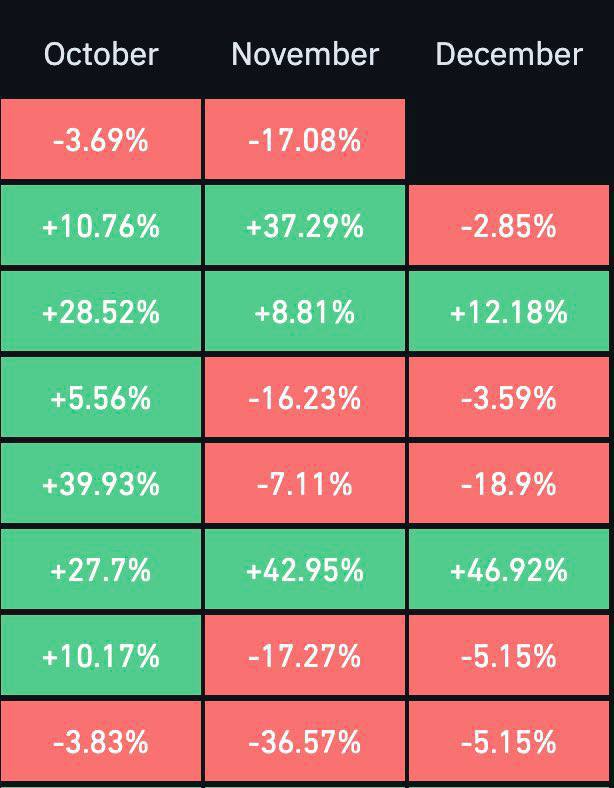Click the November column header
The width and height of the screenshot is (614, 788).
(305, 54)
